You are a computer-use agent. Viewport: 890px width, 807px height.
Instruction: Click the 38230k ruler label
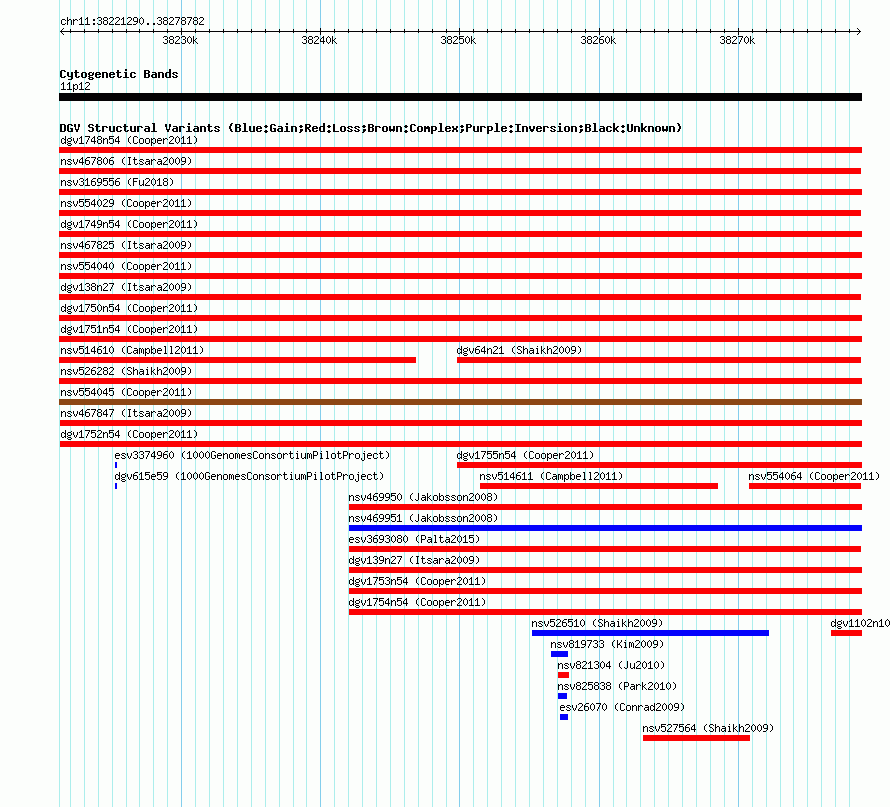point(180,40)
